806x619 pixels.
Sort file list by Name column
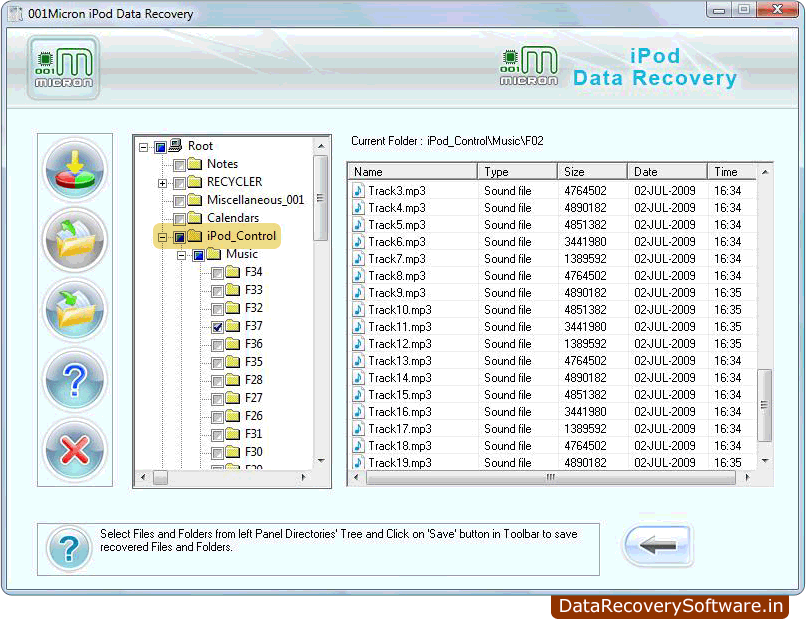coord(413,172)
